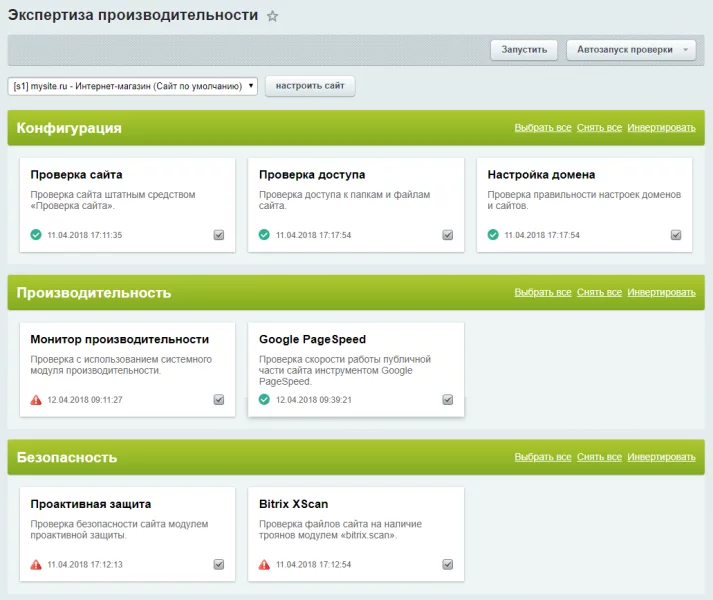The image size is (713, 600).
Task: Click Выбрать все in Конфигурация section
Action: [x=543, y=128]
